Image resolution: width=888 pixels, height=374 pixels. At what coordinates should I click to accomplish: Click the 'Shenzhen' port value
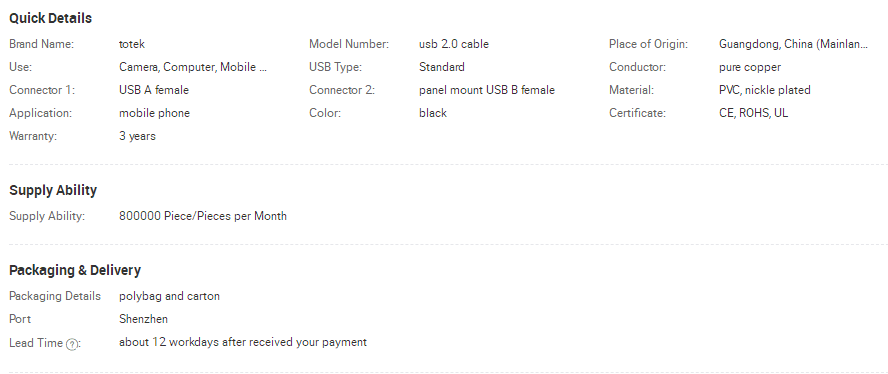pyautogui.click(x=143, y=319)
